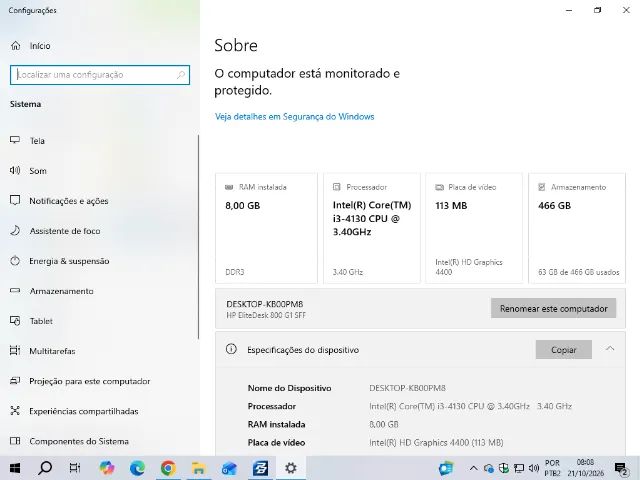Open taskbar Search
Viewport: 640px width, 480px height.
pyautogui.click(x=45, y=468)
